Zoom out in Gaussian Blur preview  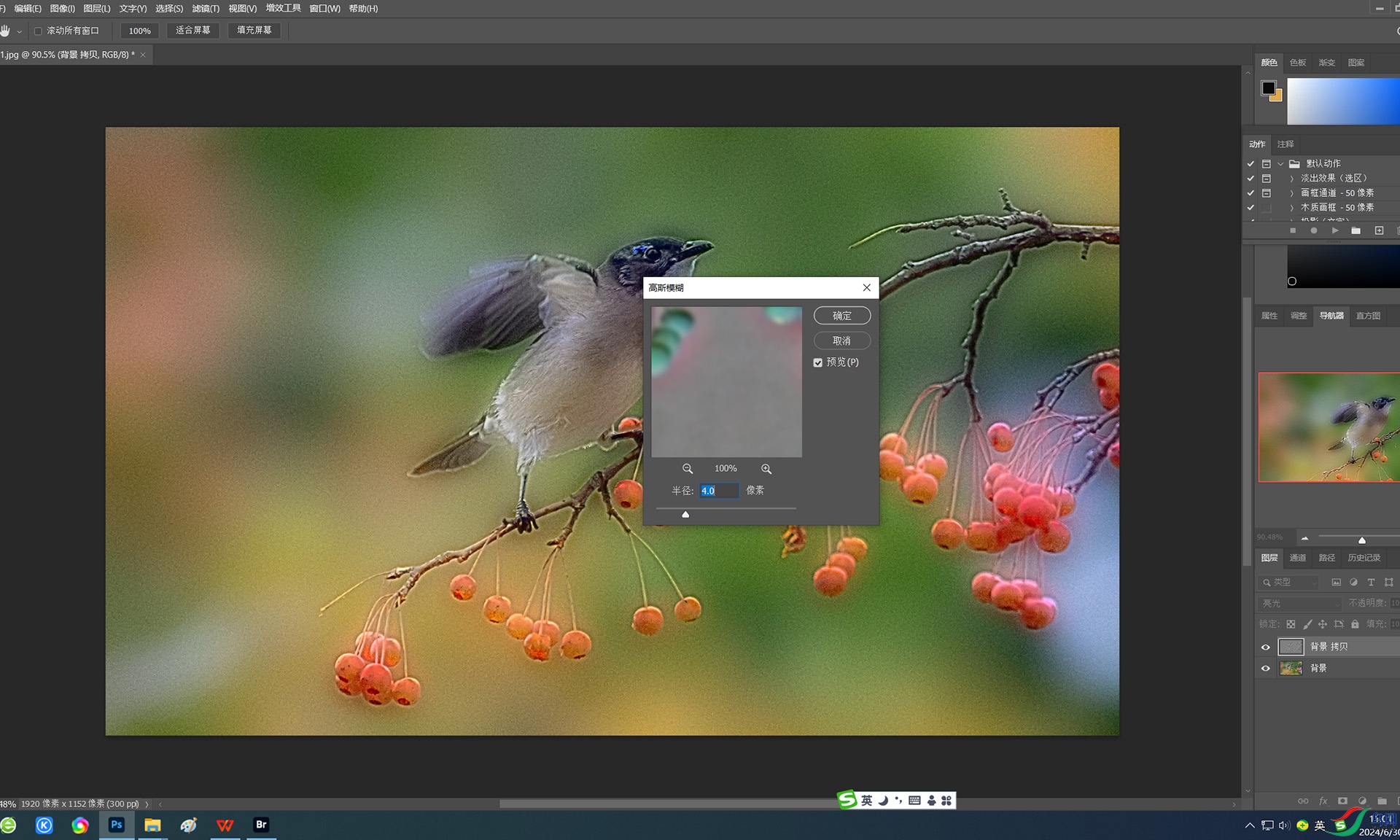pyautogui.click(x=687, y=469)
